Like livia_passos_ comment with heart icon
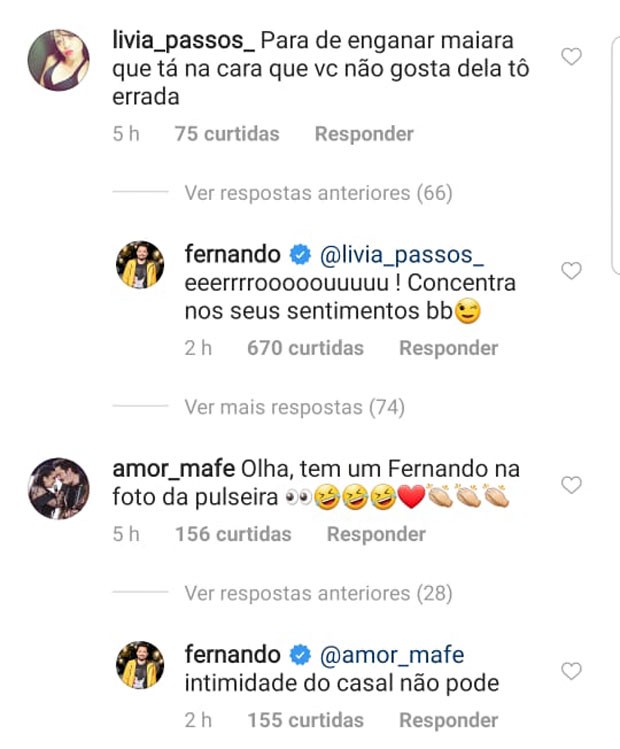This screenshot has height=749, width=620. pyautogui.click(x=571, y=57)
